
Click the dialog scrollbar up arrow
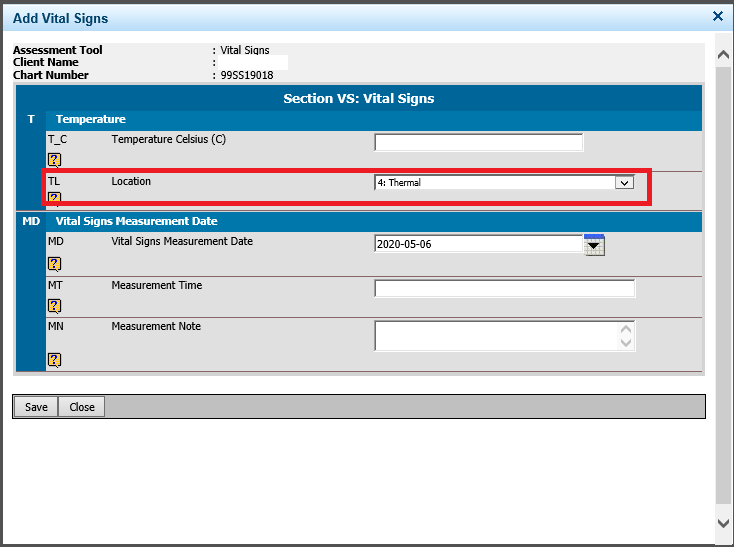coord(723,54)
